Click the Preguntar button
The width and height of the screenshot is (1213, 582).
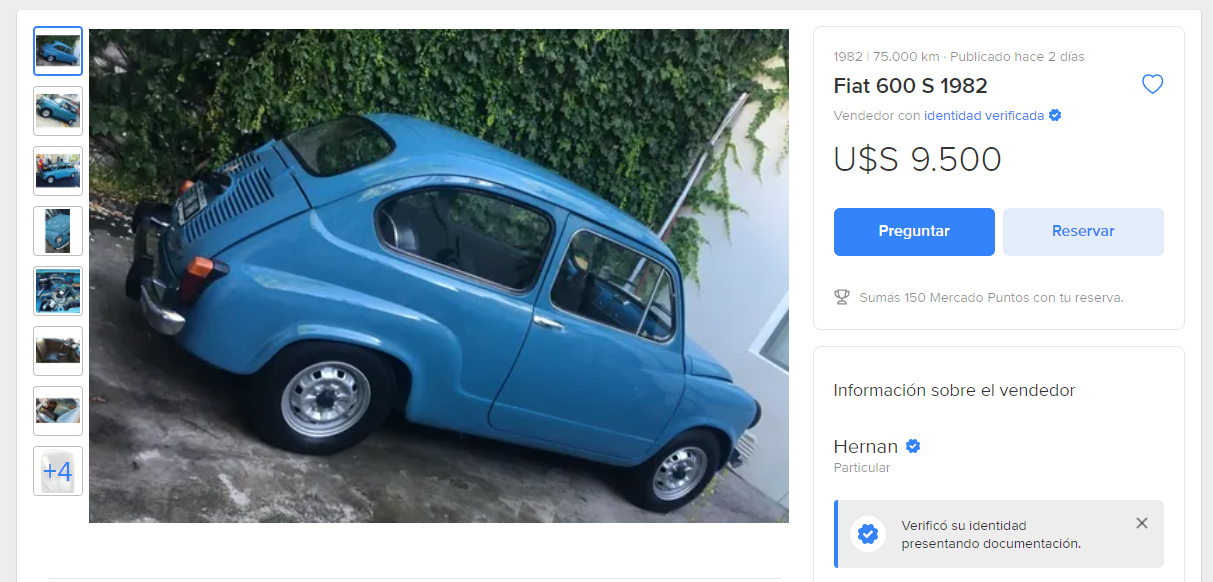[914, 232]
